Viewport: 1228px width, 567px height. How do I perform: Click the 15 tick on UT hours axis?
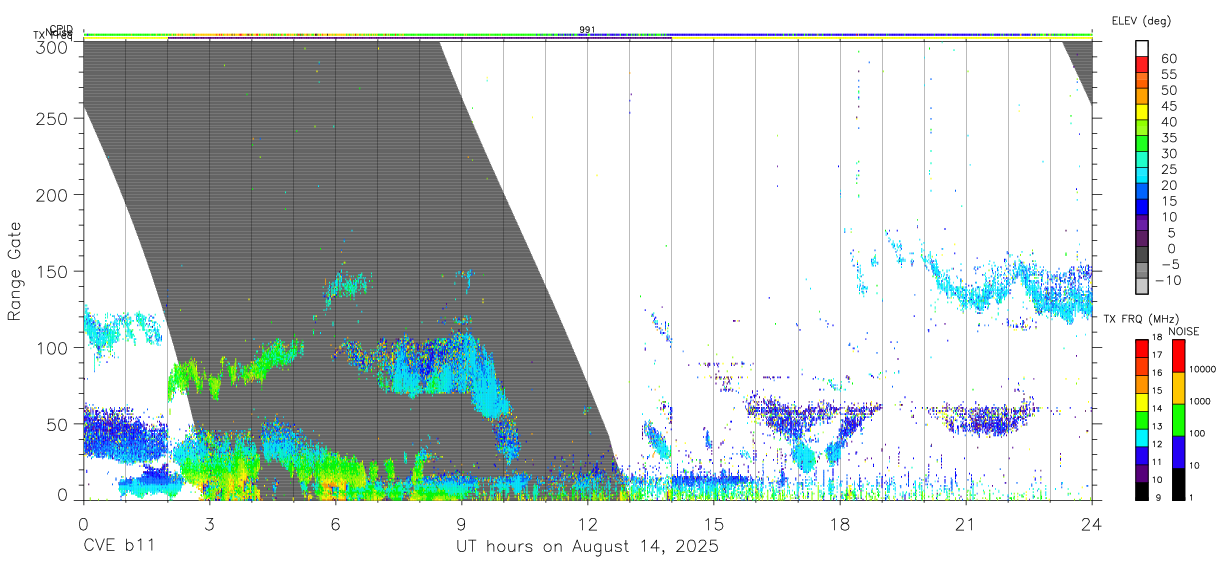[713, 524]
